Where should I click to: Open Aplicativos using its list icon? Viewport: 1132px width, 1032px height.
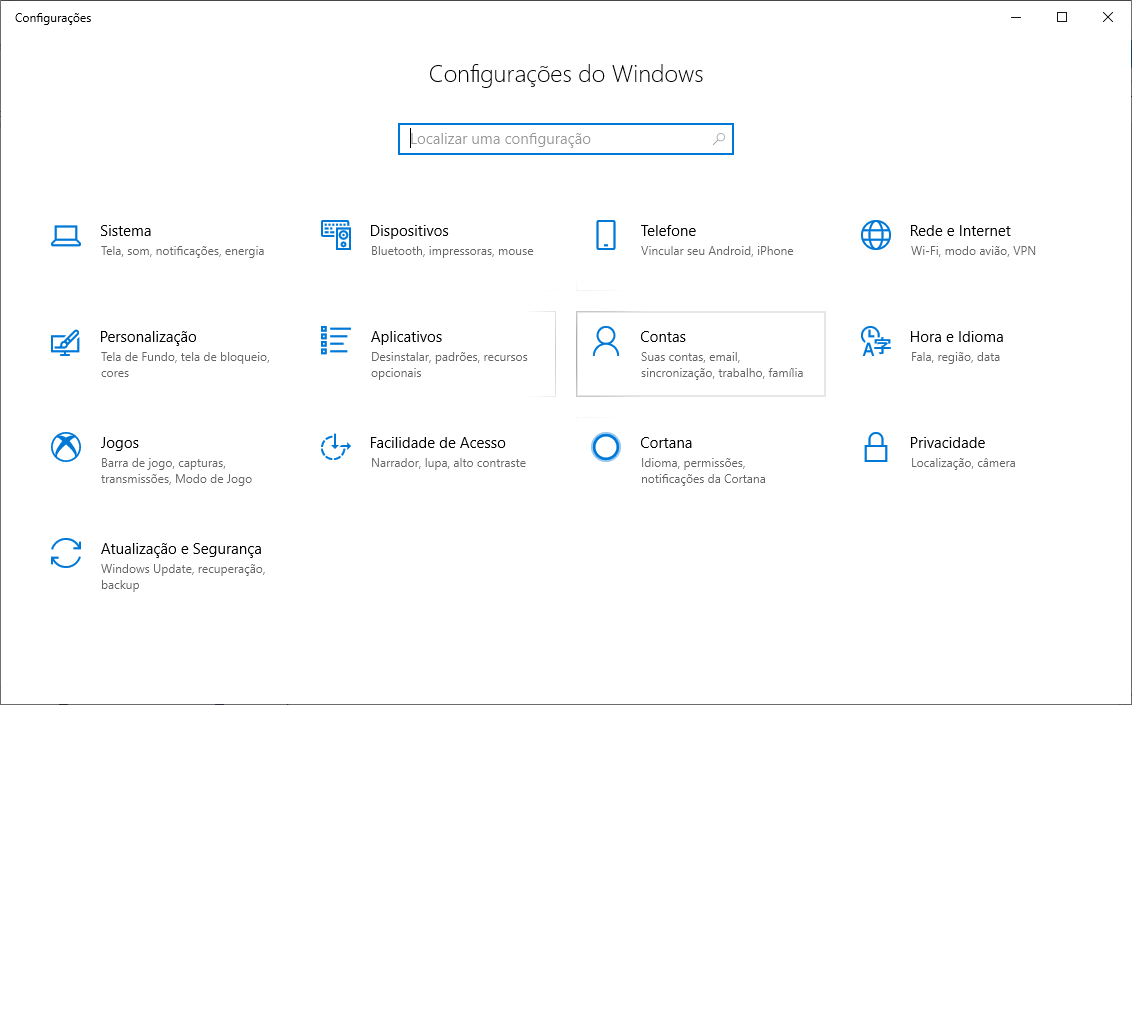336,341
